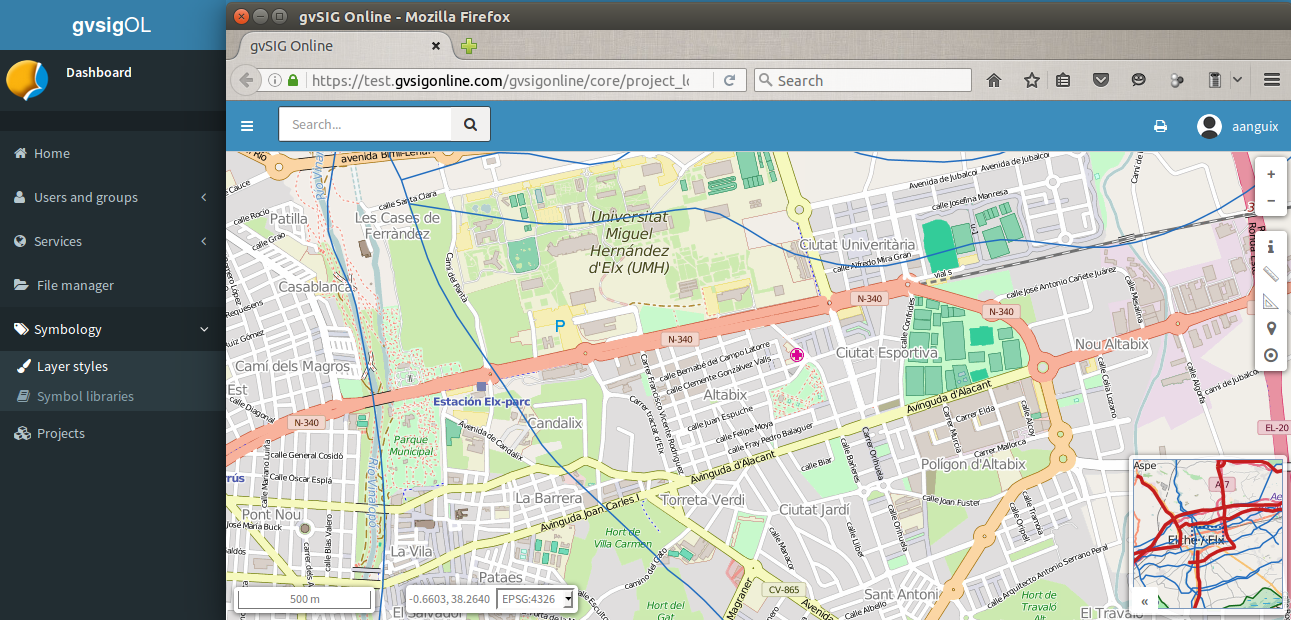Open Symbol libraries link

[85, 397]
